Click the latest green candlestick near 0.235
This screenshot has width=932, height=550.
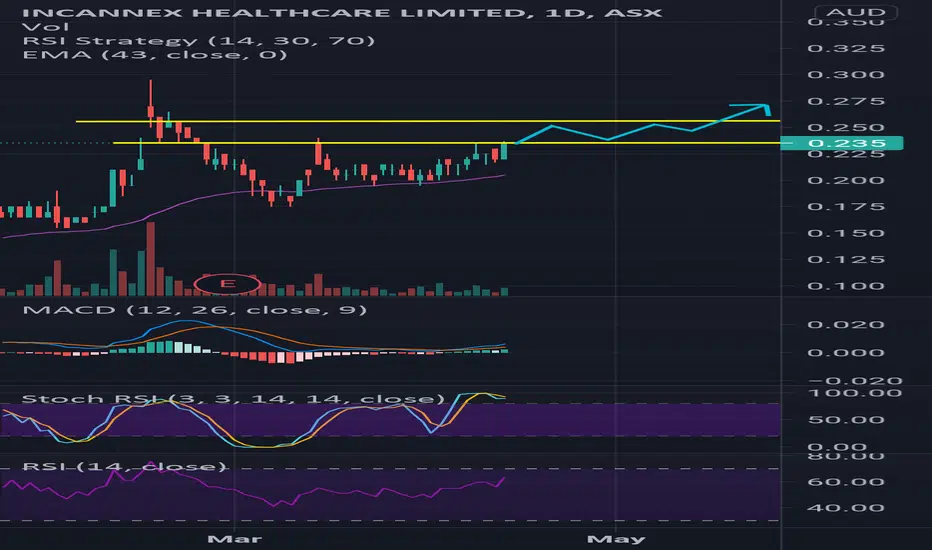coord(504,151)
